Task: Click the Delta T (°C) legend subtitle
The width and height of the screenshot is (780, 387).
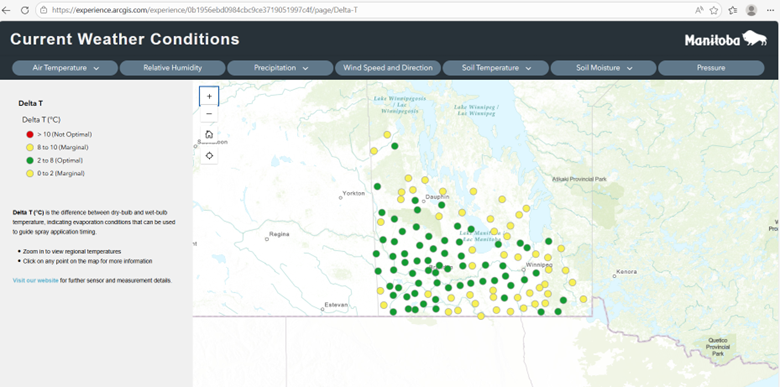Action: 41,120
